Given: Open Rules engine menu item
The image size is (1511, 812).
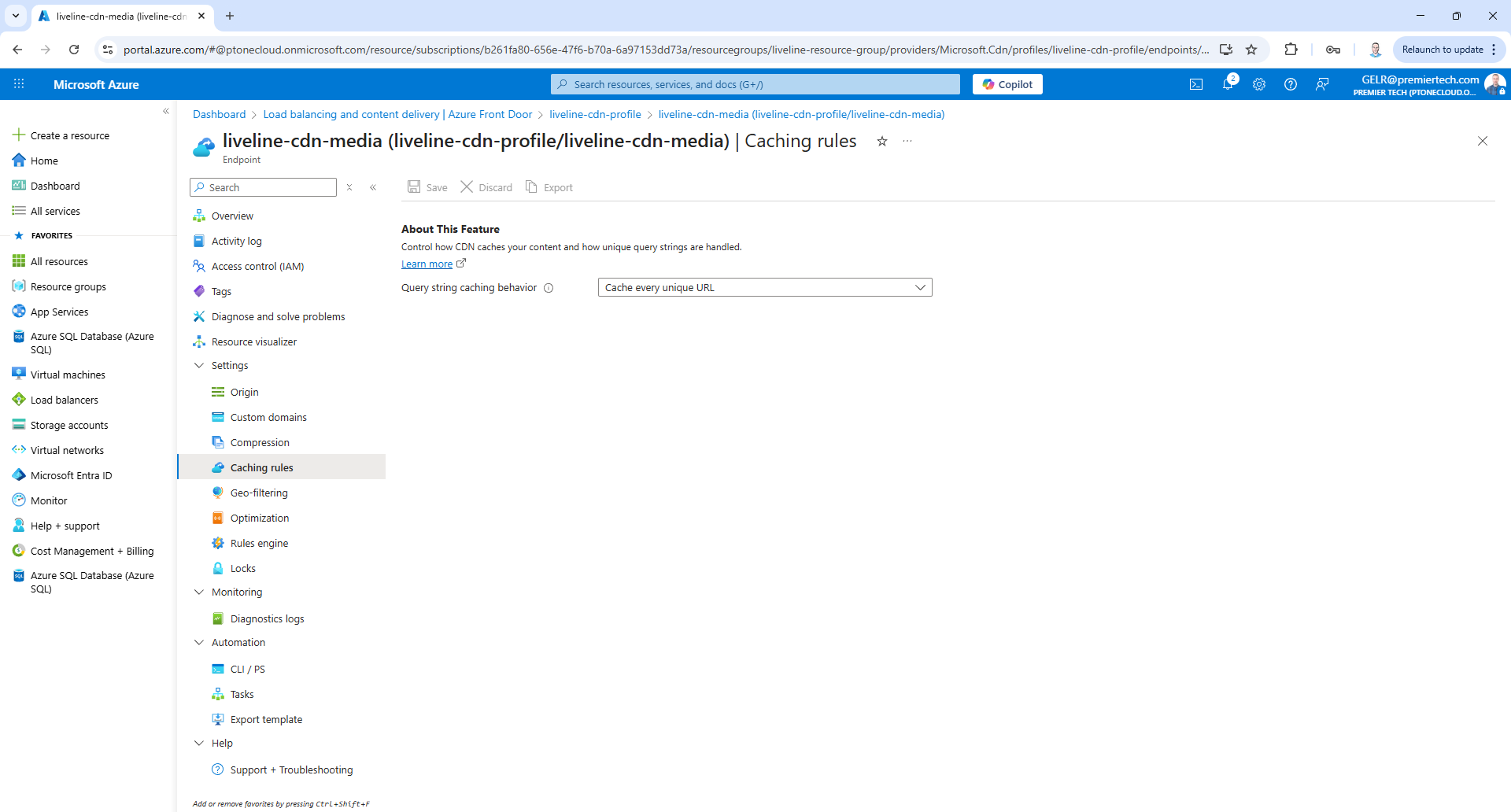Looking at the screenshot, I should point(259,544).
